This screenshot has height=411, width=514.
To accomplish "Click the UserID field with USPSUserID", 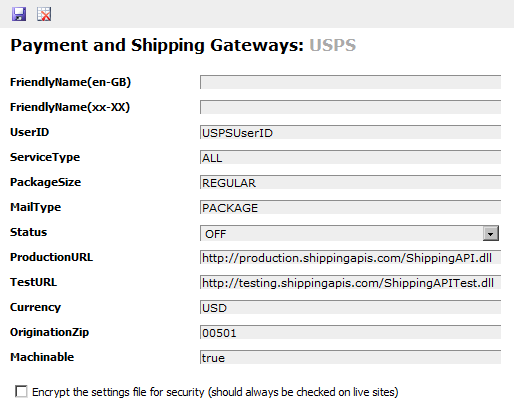I will tap(350, 132).
